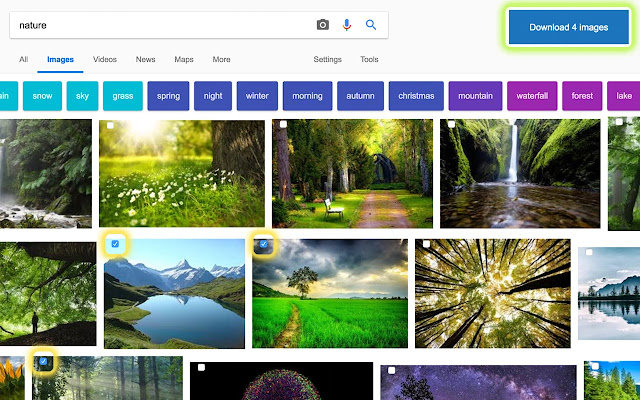640x400 pixels.
Task: Click the microphone voice search icon
Action: tap(347, 25)
